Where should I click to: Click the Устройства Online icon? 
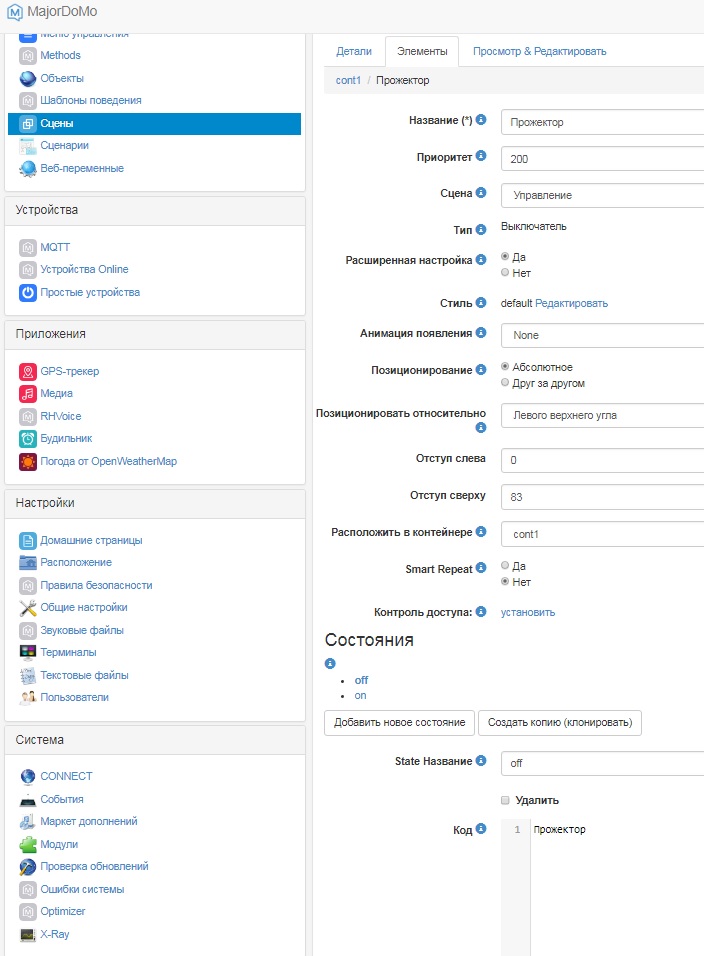pos(27,269)
